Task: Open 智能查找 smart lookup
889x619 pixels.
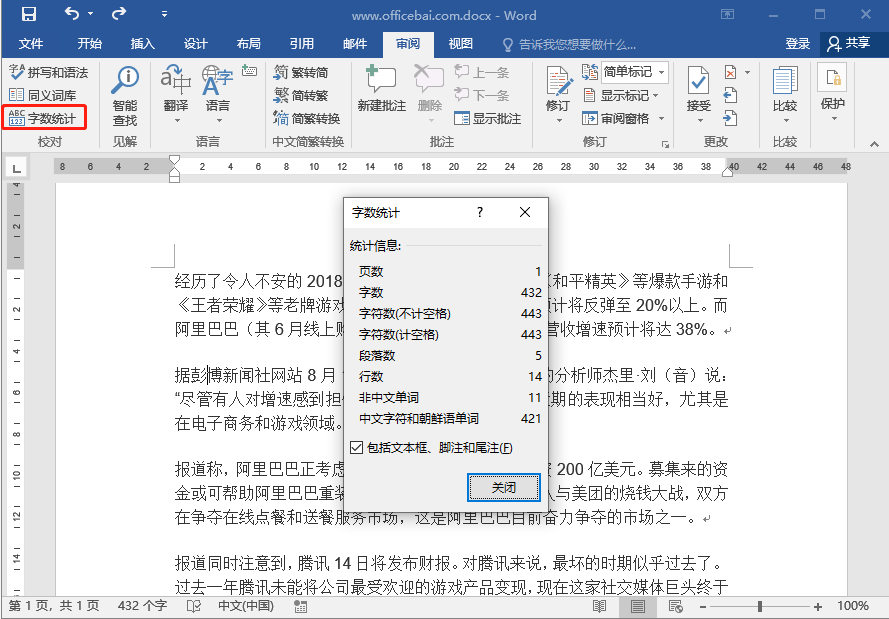Action: pyautogui.click(x=125, y=96)
